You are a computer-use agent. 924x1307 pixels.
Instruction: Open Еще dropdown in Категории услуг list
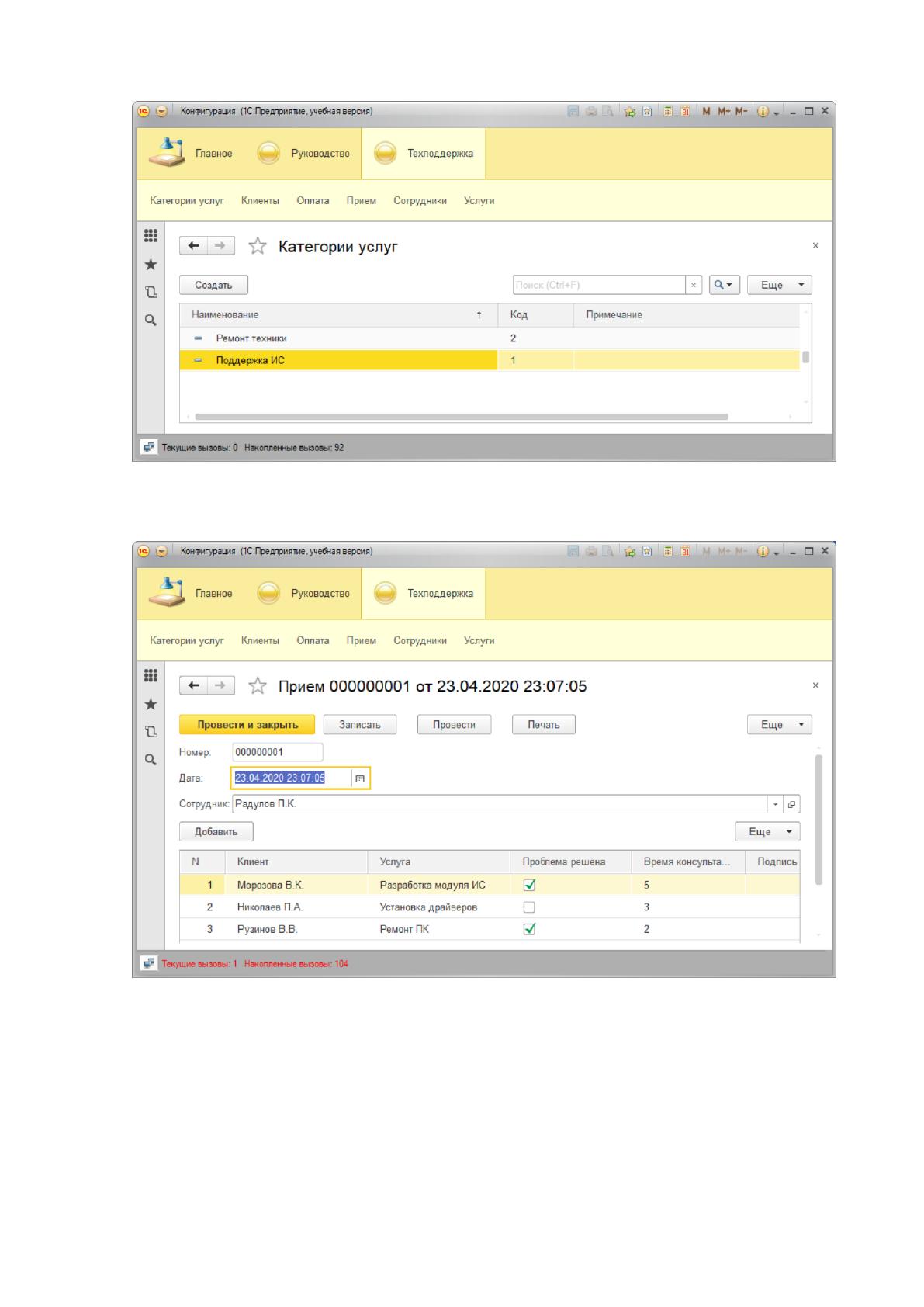click(x=779, y=285)
